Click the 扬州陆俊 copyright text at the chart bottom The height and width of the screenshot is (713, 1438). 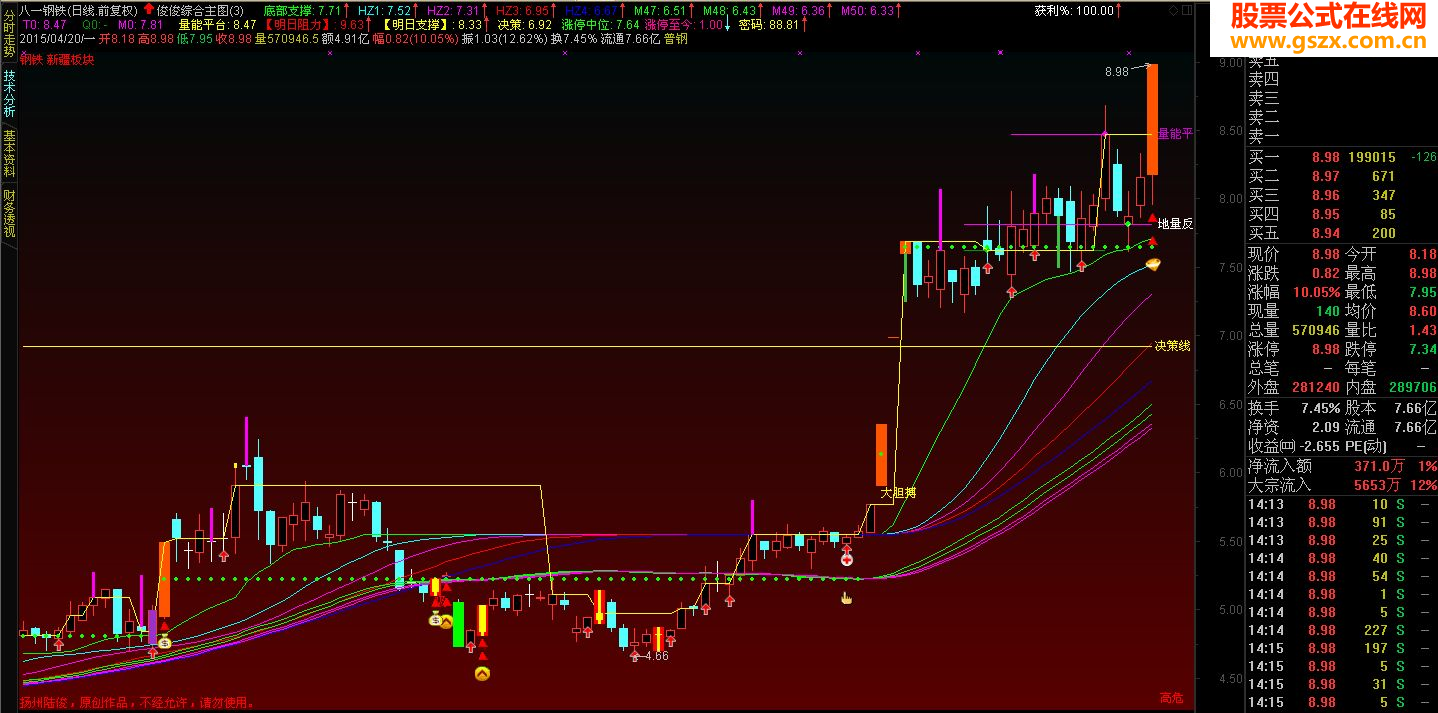[137, 703]
